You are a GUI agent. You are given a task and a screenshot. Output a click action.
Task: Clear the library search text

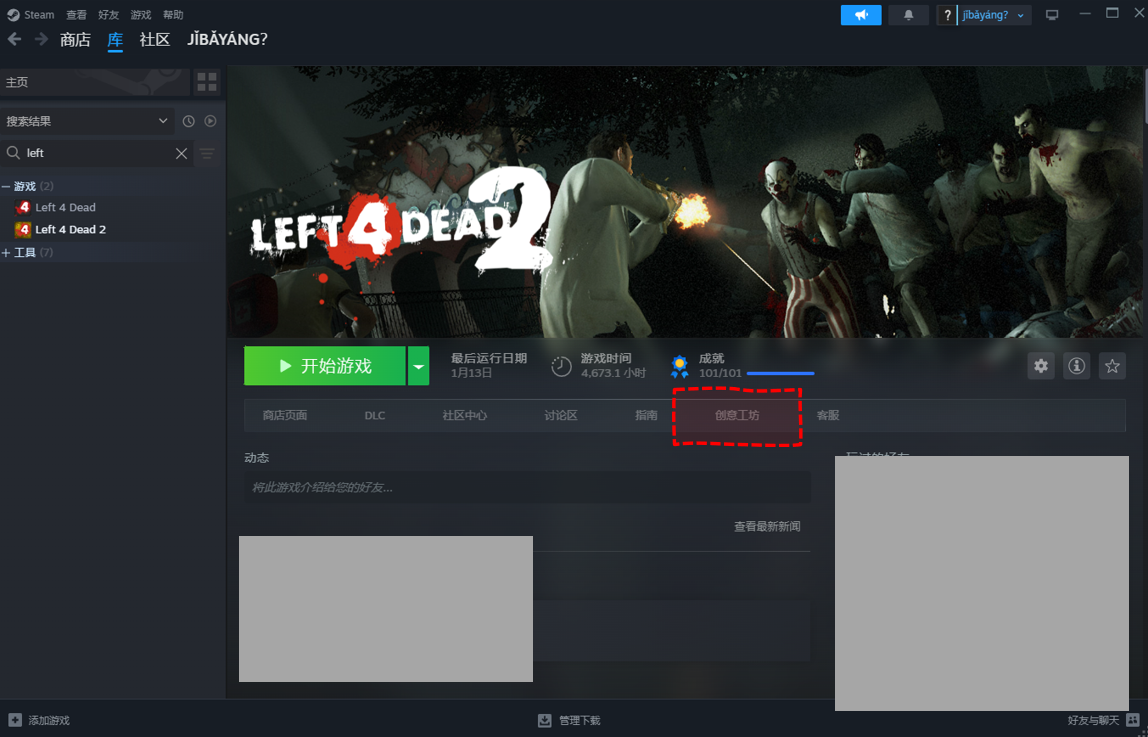[182, 153]
